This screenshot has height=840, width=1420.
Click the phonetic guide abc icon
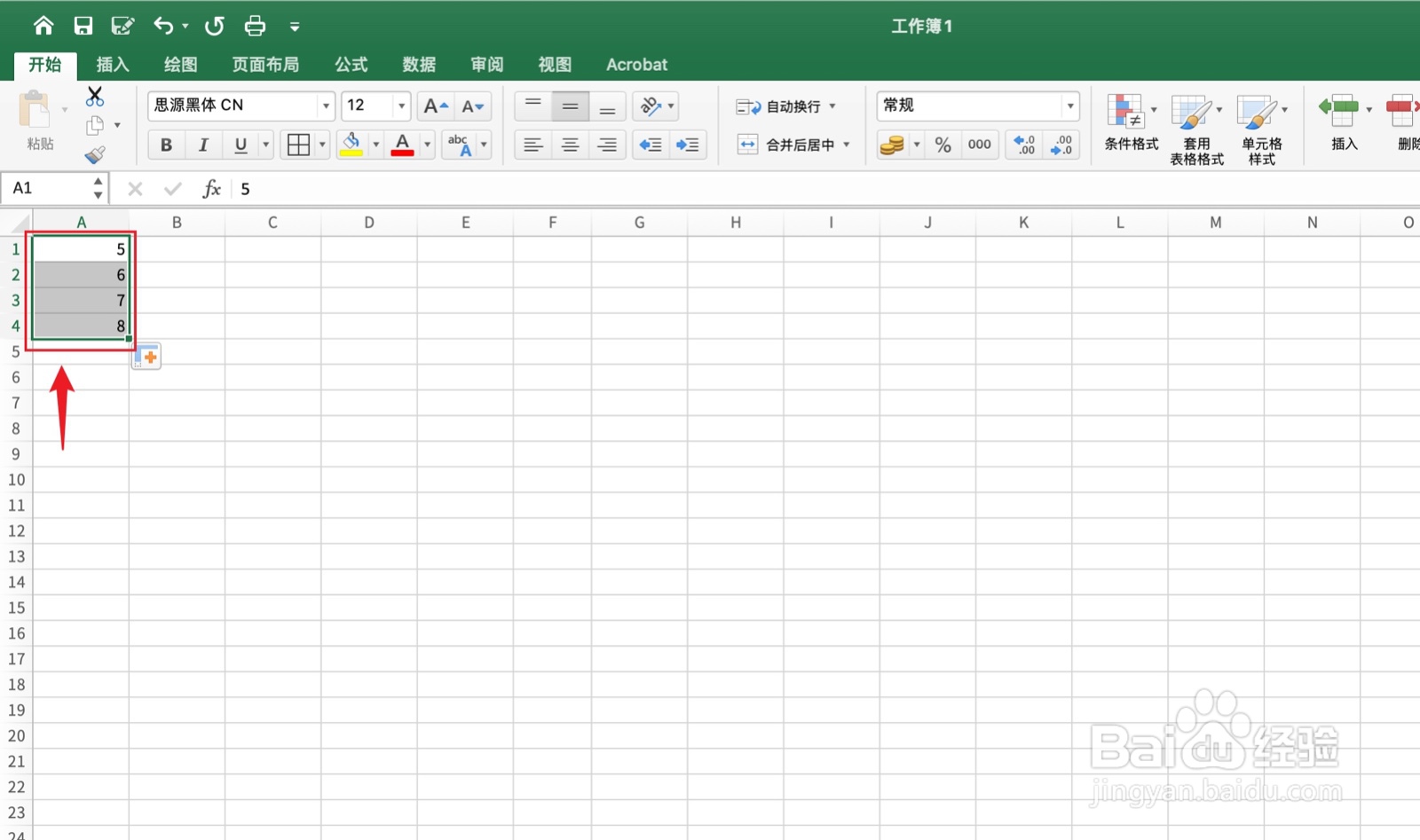[460, 145]
